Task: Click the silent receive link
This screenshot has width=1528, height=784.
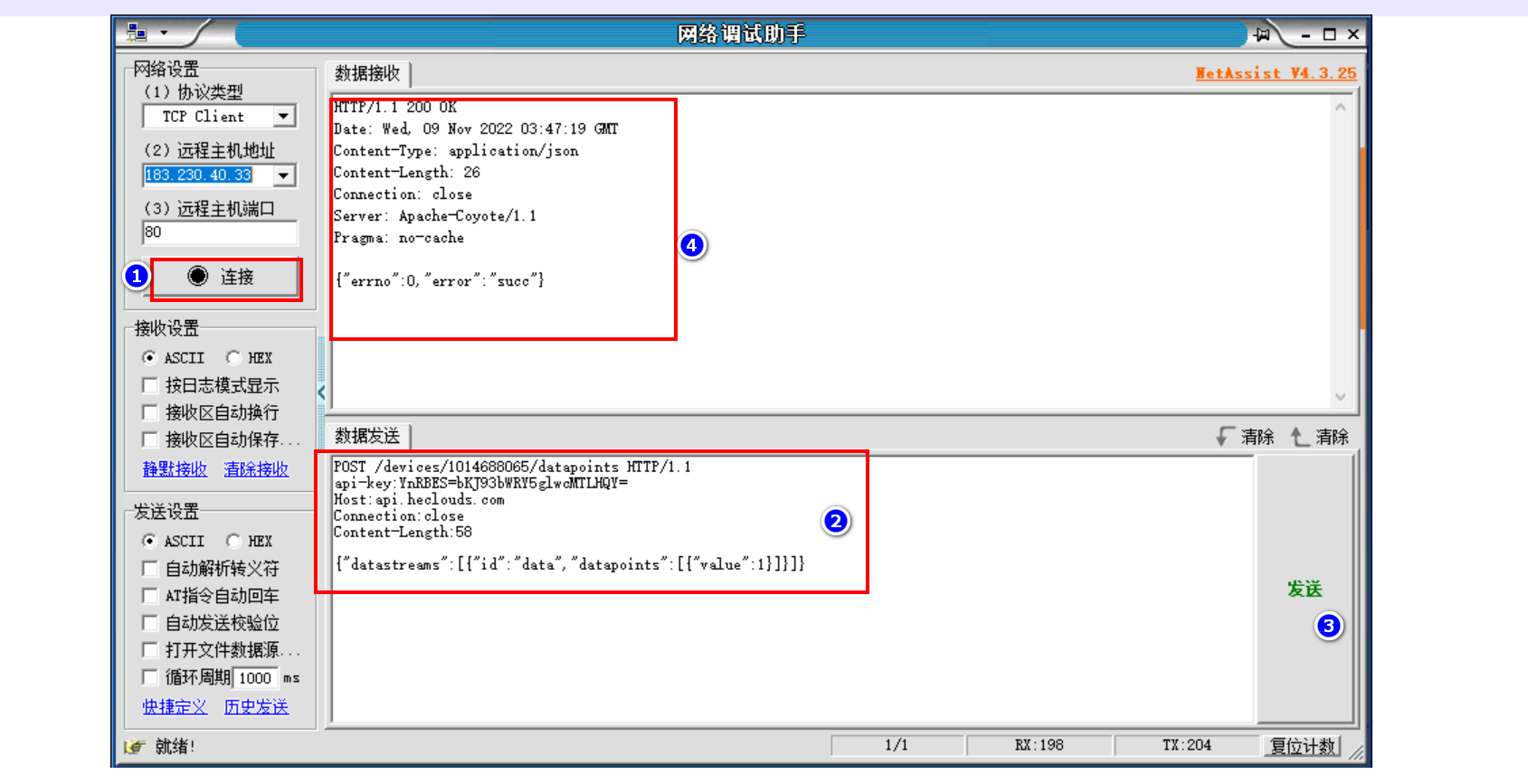Action: [x=175, y=469]
